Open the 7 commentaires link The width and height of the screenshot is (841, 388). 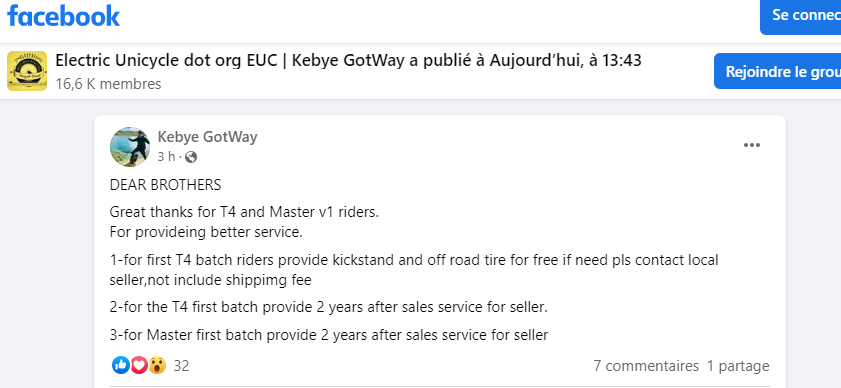point(646,366)
